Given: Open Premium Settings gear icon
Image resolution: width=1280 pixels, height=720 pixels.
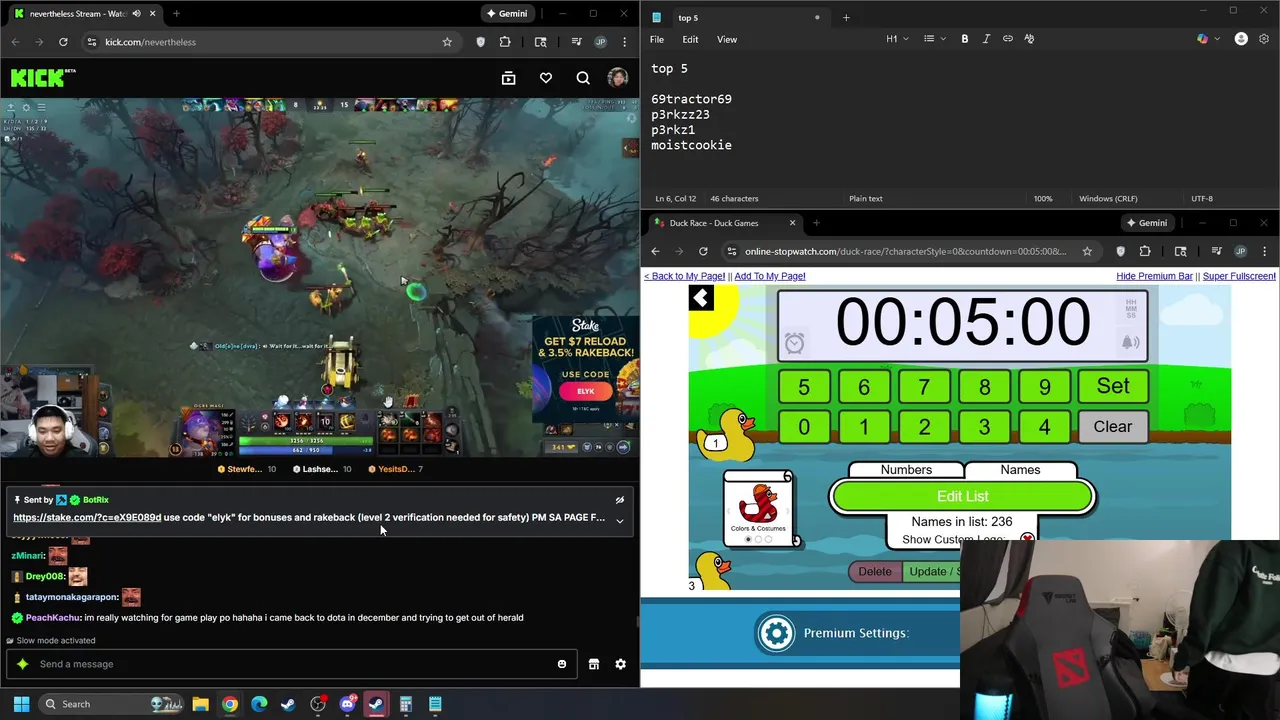Looking at the screenshot, I should (x=776, y=633).
